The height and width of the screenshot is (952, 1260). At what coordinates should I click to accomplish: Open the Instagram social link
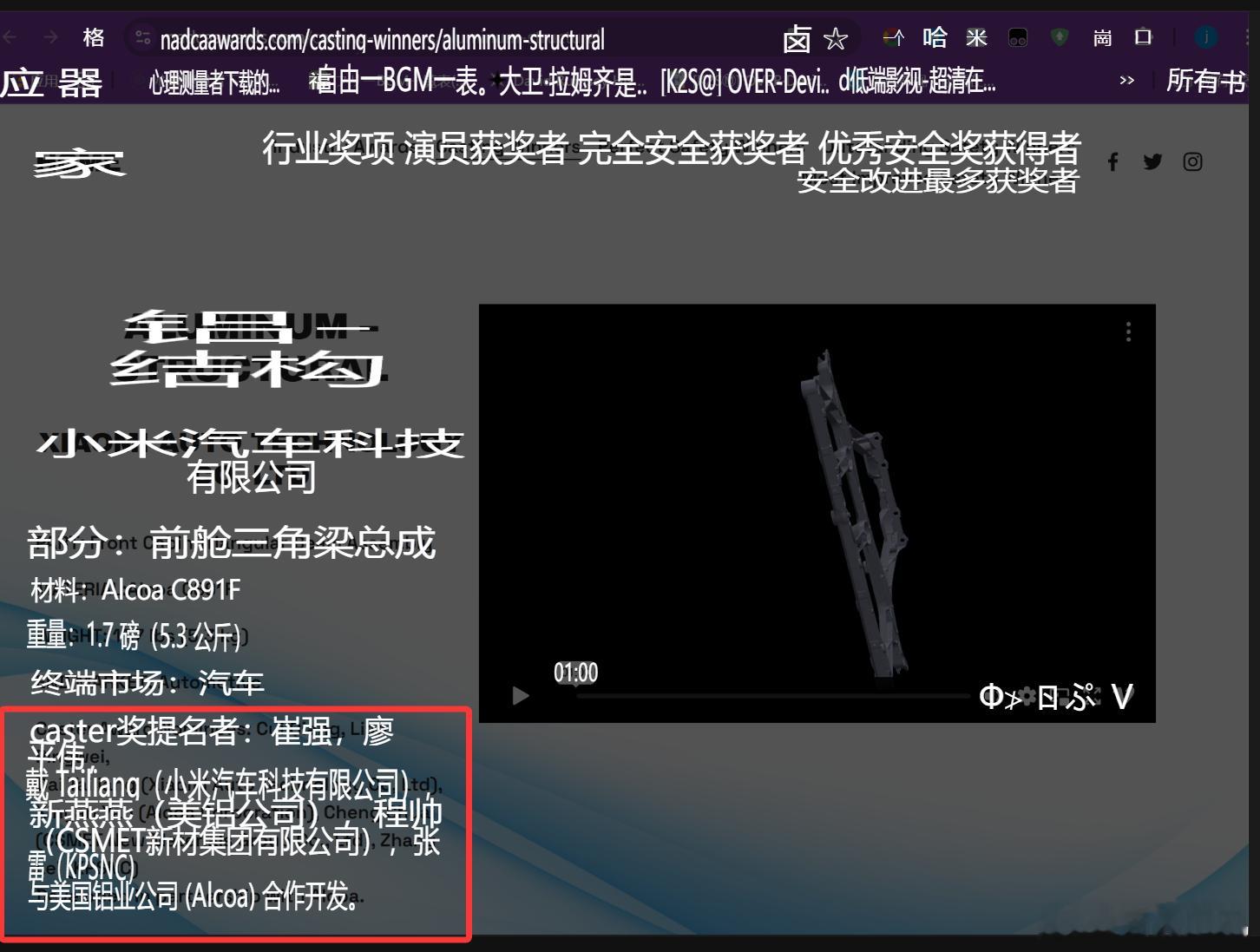tap(1192, 162)
